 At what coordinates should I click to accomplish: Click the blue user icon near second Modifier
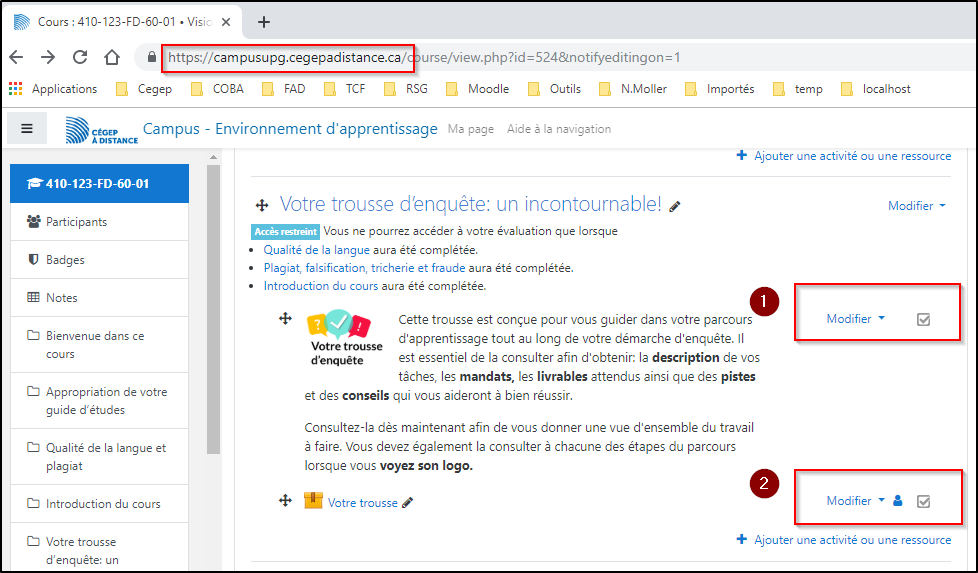897,501
